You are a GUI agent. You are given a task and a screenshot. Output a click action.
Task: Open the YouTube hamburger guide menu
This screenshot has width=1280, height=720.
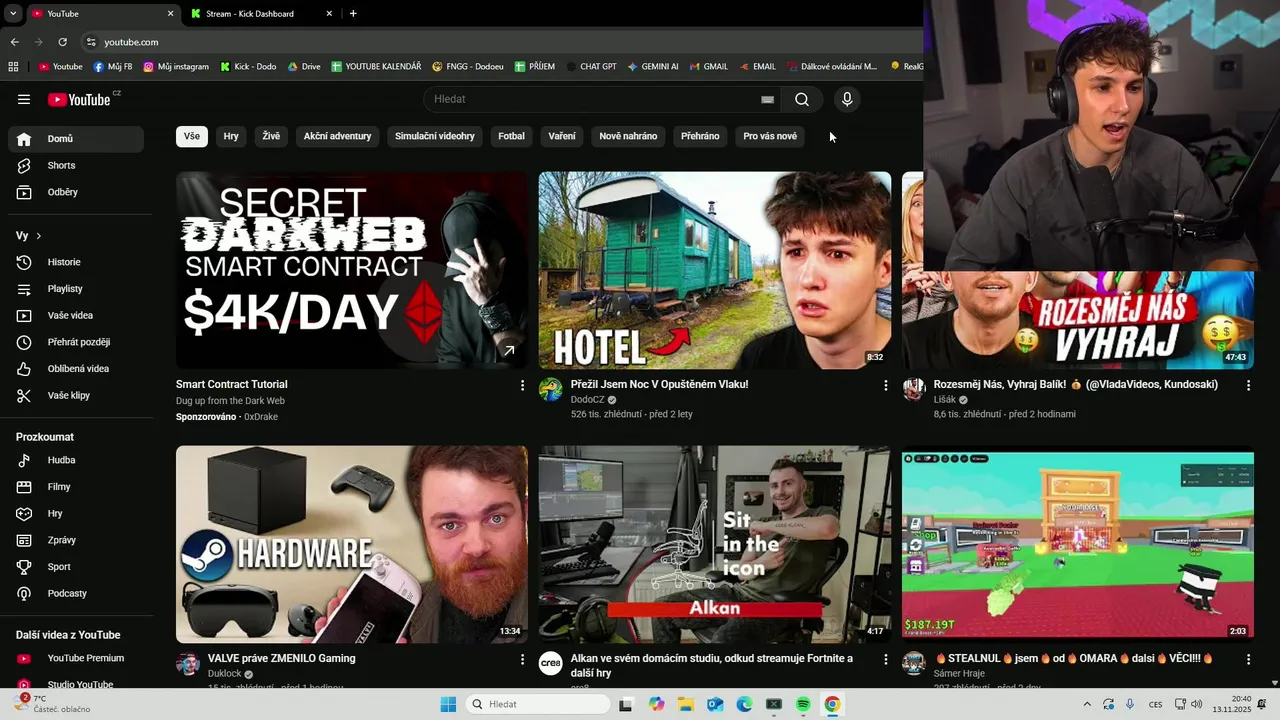click(x=24, y=99)
